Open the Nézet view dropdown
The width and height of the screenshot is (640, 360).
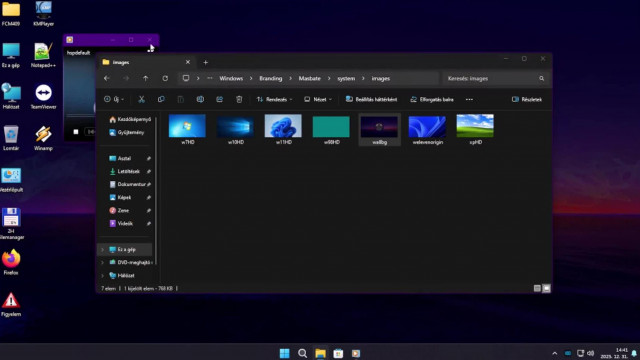[318, 99]
